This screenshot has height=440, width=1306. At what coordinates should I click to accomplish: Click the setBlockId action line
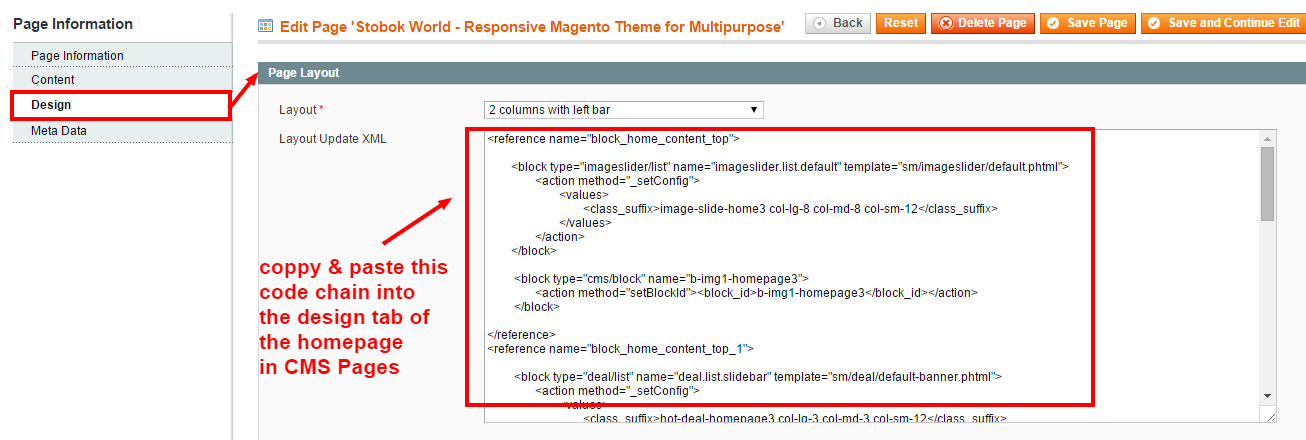756,293
